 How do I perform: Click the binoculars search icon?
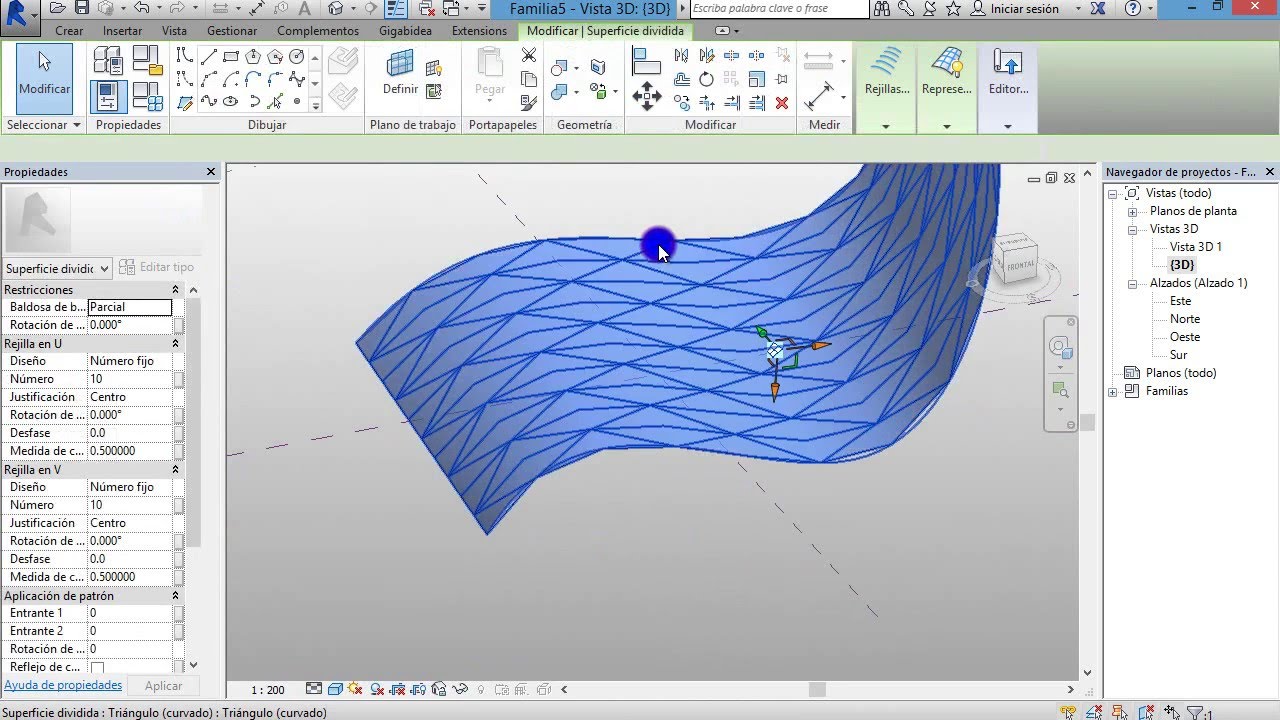pos(882,8)
